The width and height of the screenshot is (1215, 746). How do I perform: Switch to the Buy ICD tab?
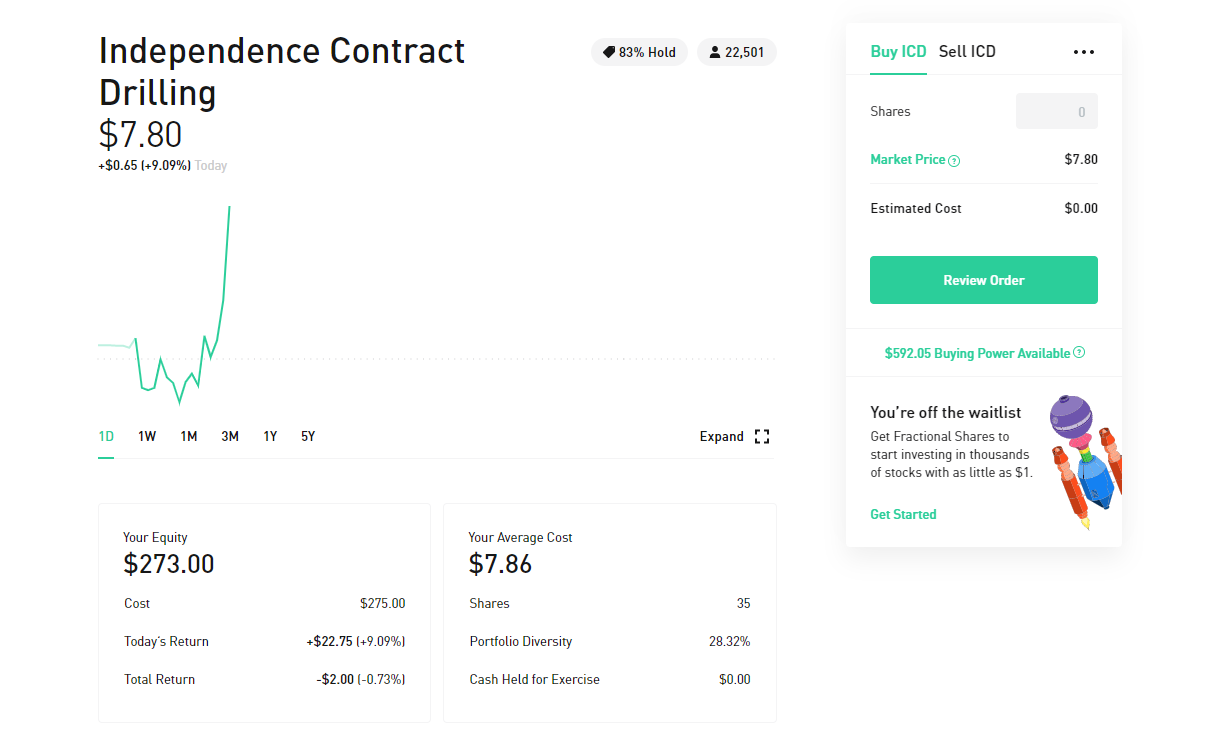tap(898, 51)
